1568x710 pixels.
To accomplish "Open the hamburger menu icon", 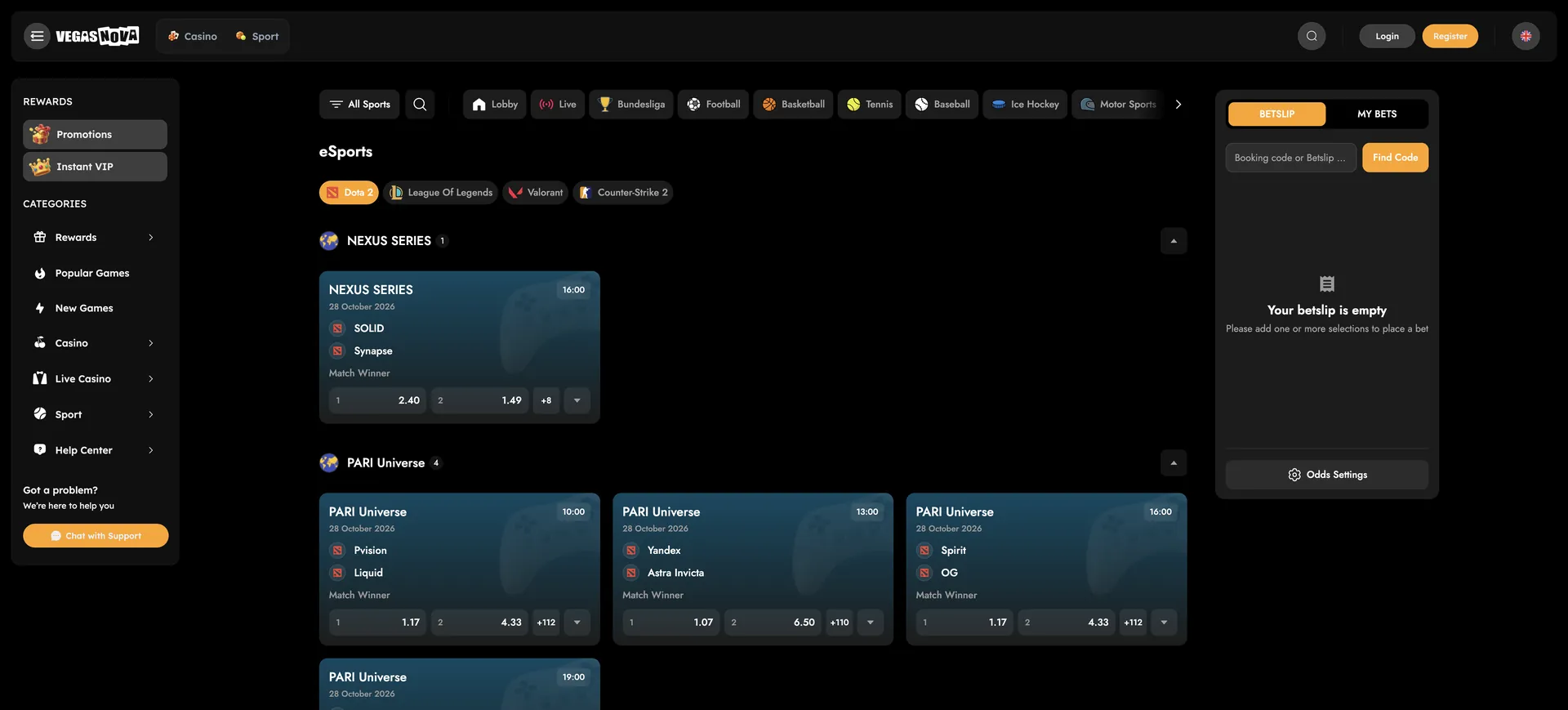I will pos(37,36).
